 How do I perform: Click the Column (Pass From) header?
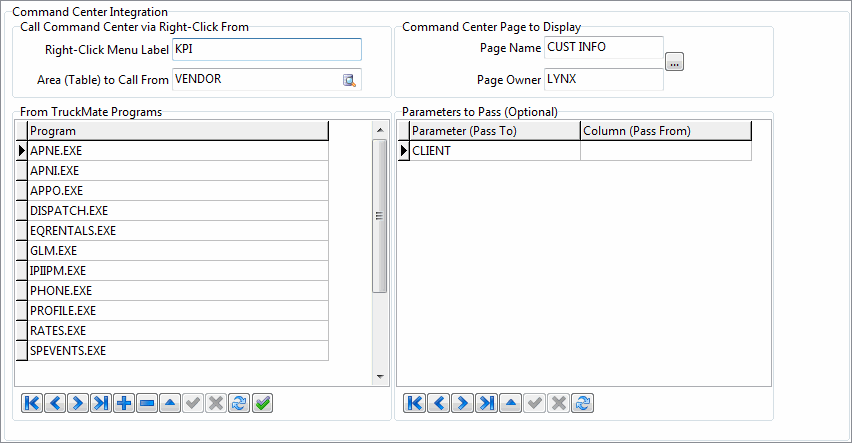pos(665,131)
